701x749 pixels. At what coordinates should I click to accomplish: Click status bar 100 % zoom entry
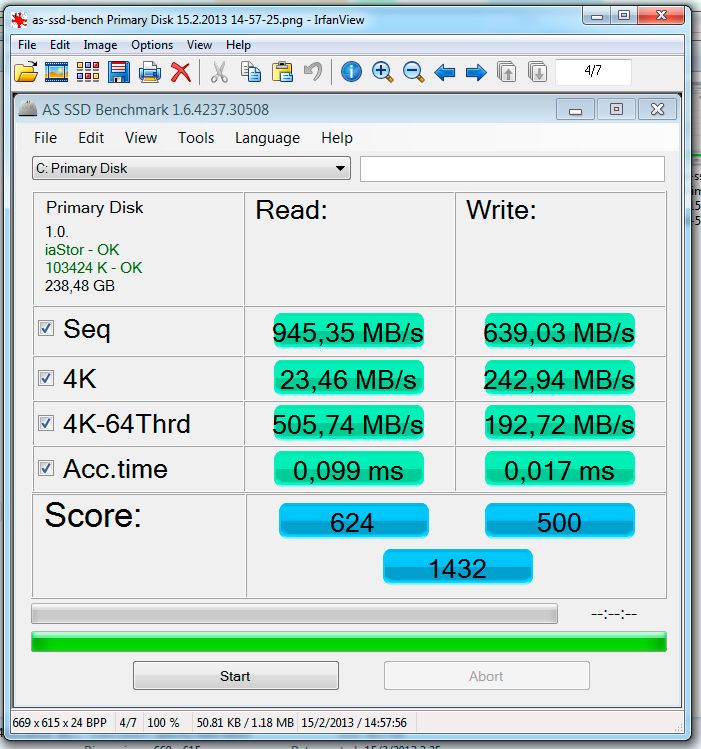[163, 722]
